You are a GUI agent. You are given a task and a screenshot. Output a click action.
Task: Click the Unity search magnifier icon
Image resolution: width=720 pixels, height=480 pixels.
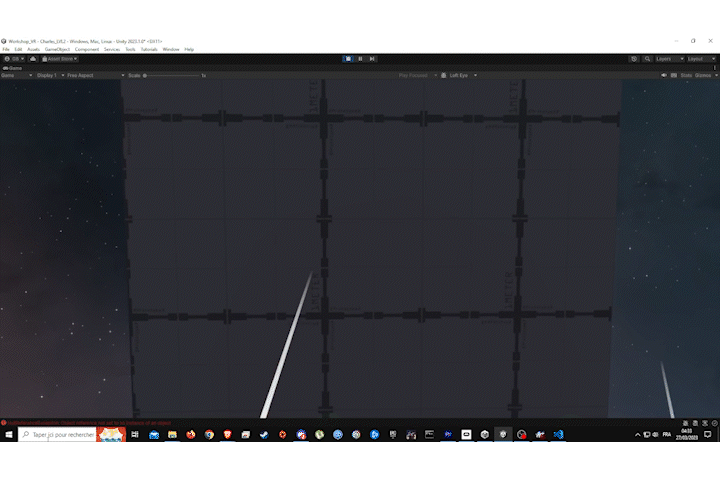tap(647, 59)
